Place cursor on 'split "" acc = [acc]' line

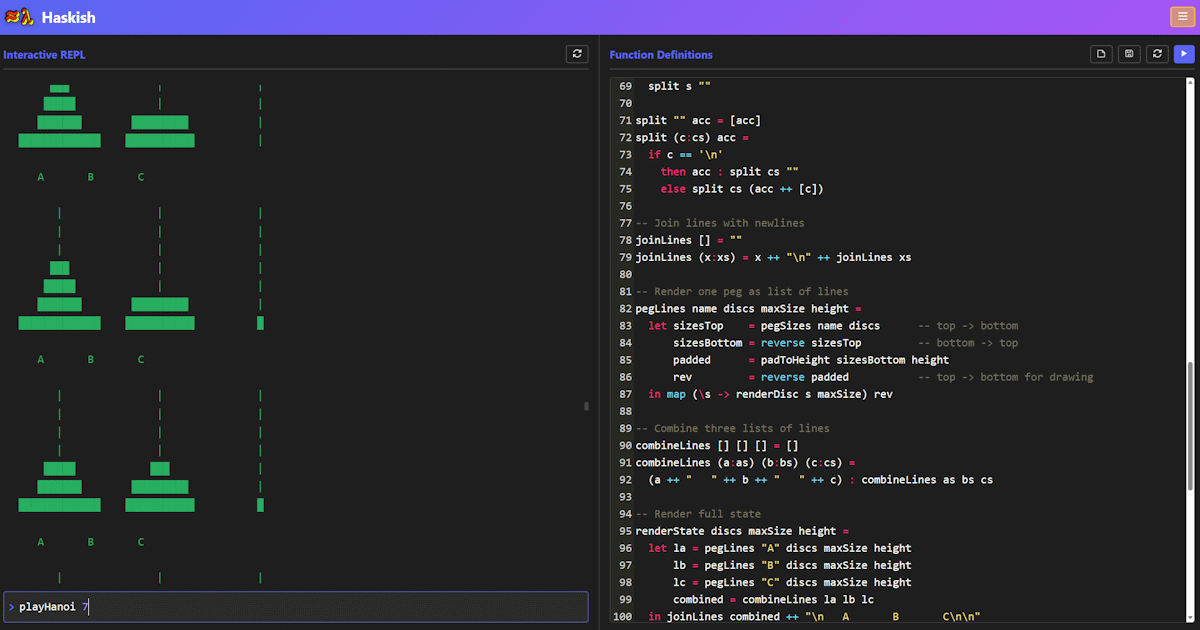(x=698, y=120)
